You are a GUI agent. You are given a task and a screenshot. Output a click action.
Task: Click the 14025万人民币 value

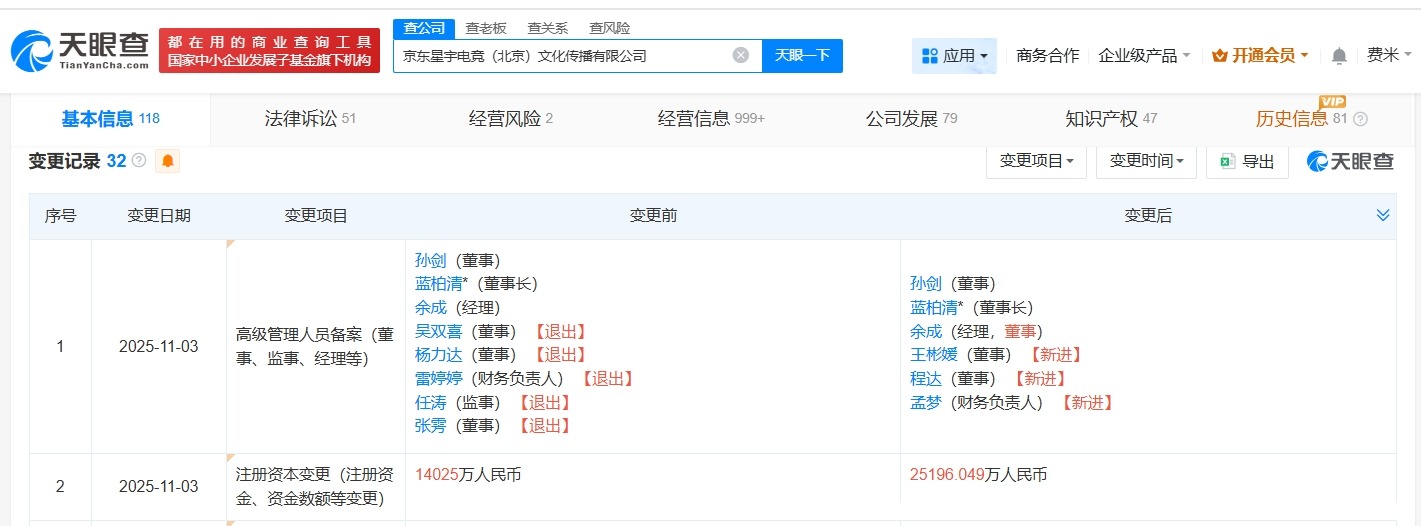point(468,475)
